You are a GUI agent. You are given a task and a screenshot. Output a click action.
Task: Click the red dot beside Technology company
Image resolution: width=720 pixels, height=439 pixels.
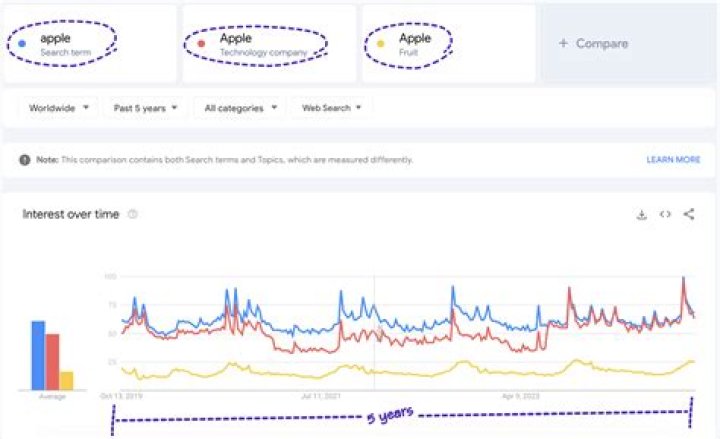pos(202,44)
